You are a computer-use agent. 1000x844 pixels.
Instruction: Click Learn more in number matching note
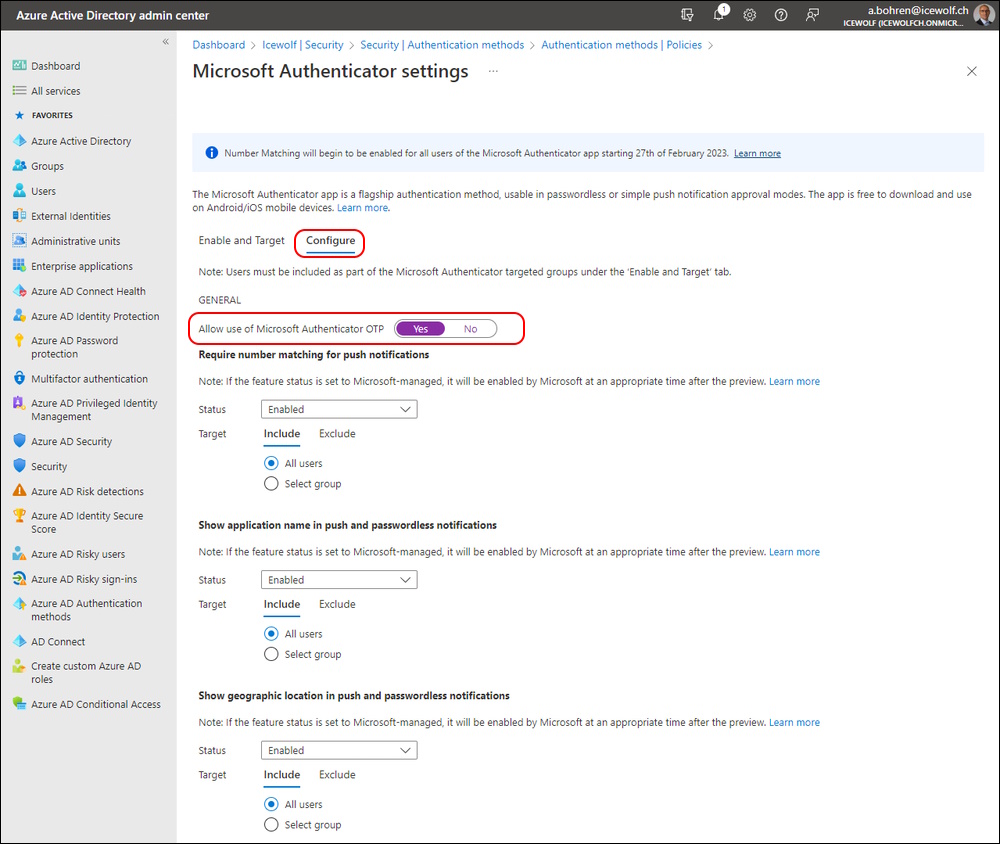click(794, 381)
